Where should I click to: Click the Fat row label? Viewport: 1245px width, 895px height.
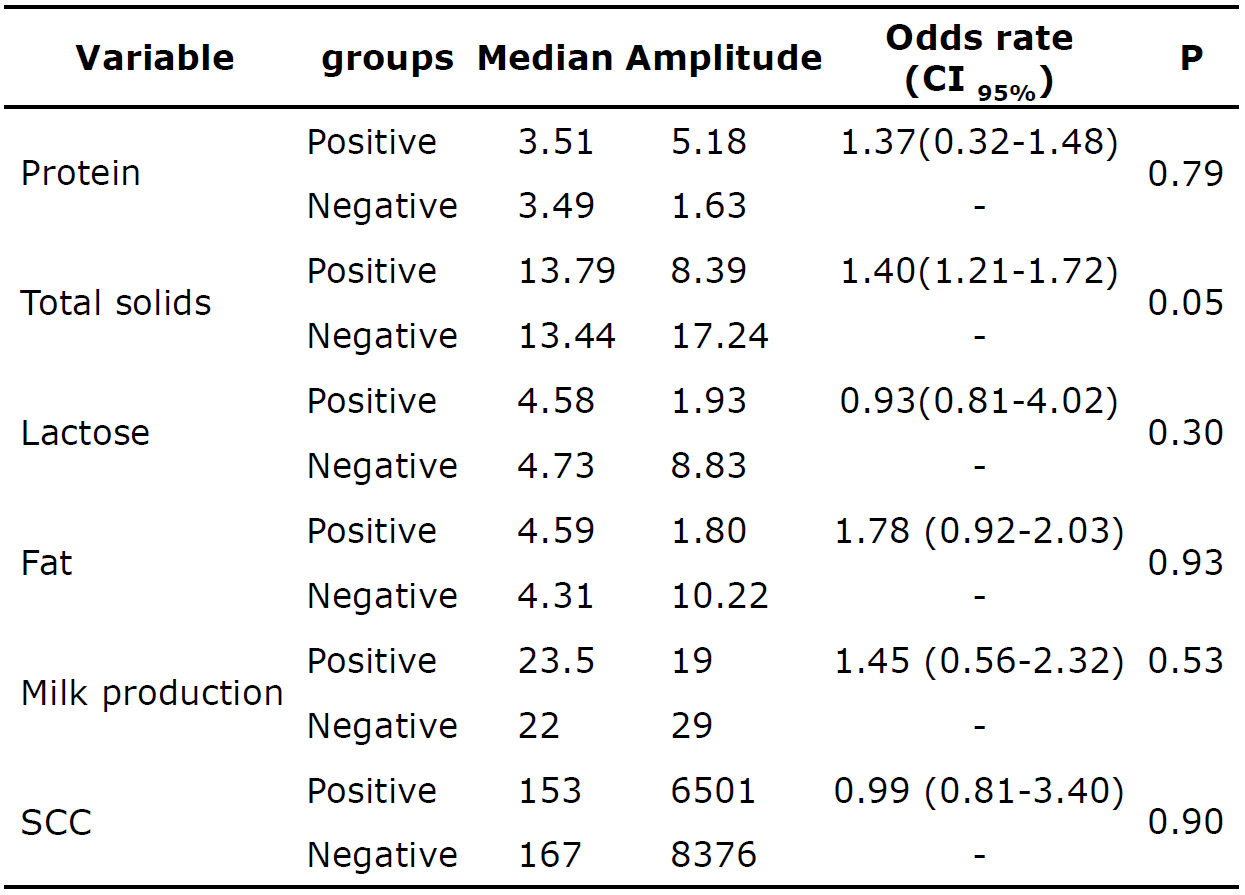(47, 563)
